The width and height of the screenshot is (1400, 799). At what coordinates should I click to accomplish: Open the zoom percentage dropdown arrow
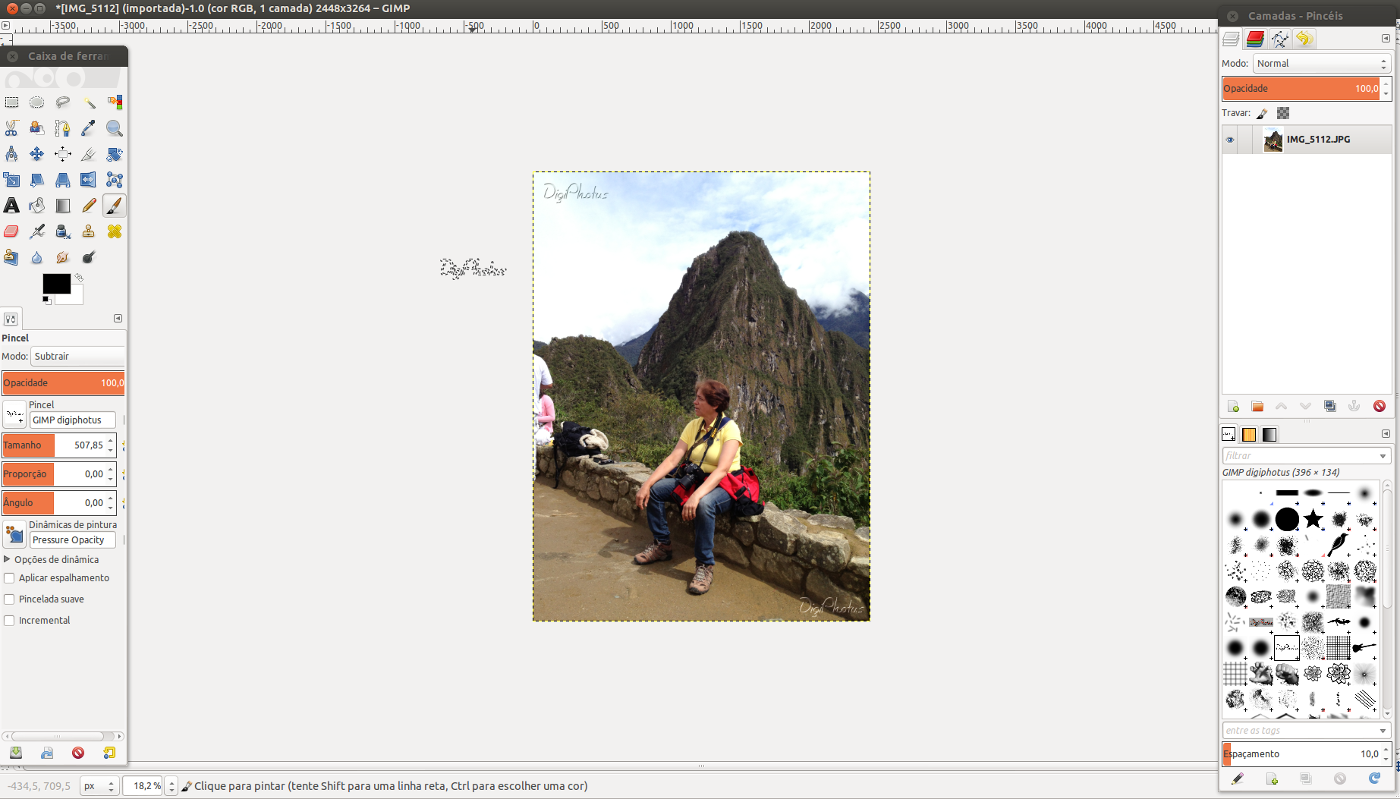pos(171,786)
